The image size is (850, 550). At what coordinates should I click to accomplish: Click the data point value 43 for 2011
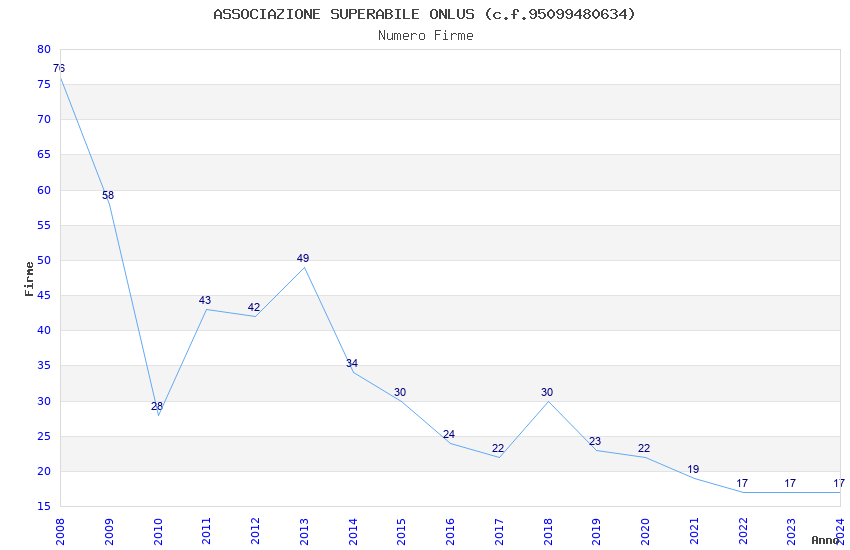[x=205, y=300]
